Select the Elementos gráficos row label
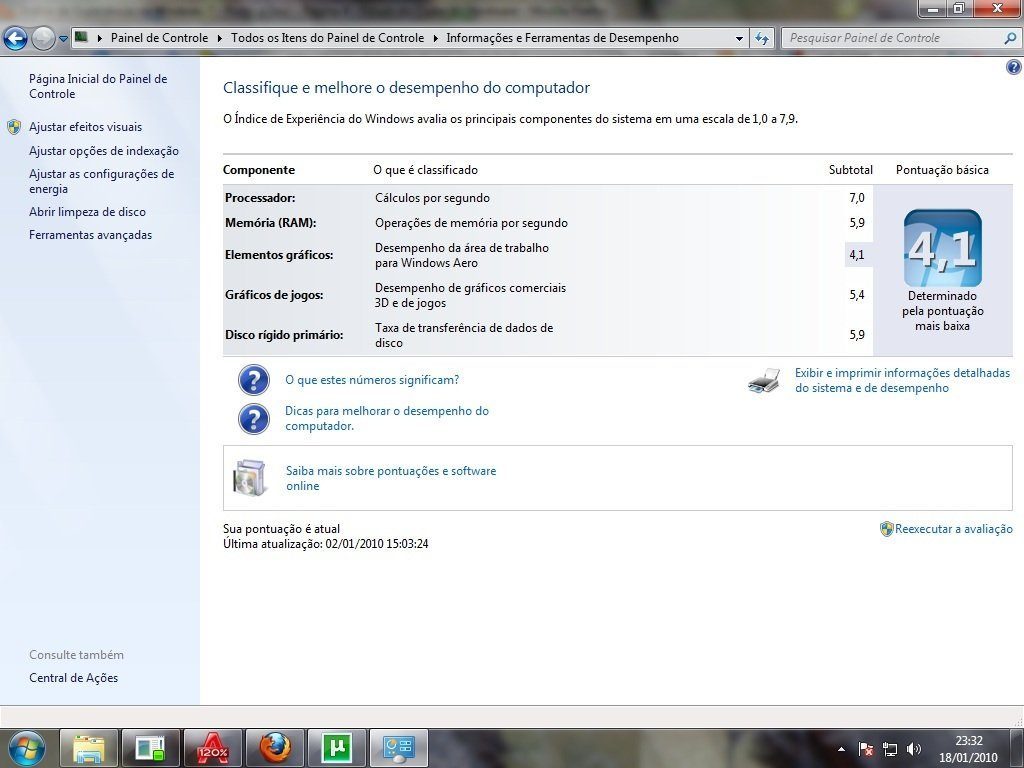1024x768 pixels. 279,255
